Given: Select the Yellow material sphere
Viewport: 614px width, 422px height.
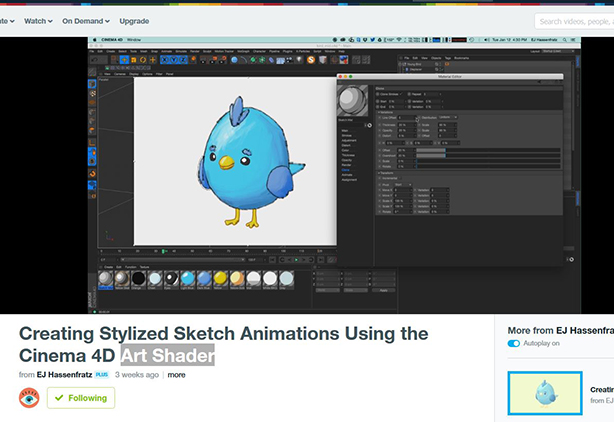Looking at the screenshot, I should coord(220,278).
